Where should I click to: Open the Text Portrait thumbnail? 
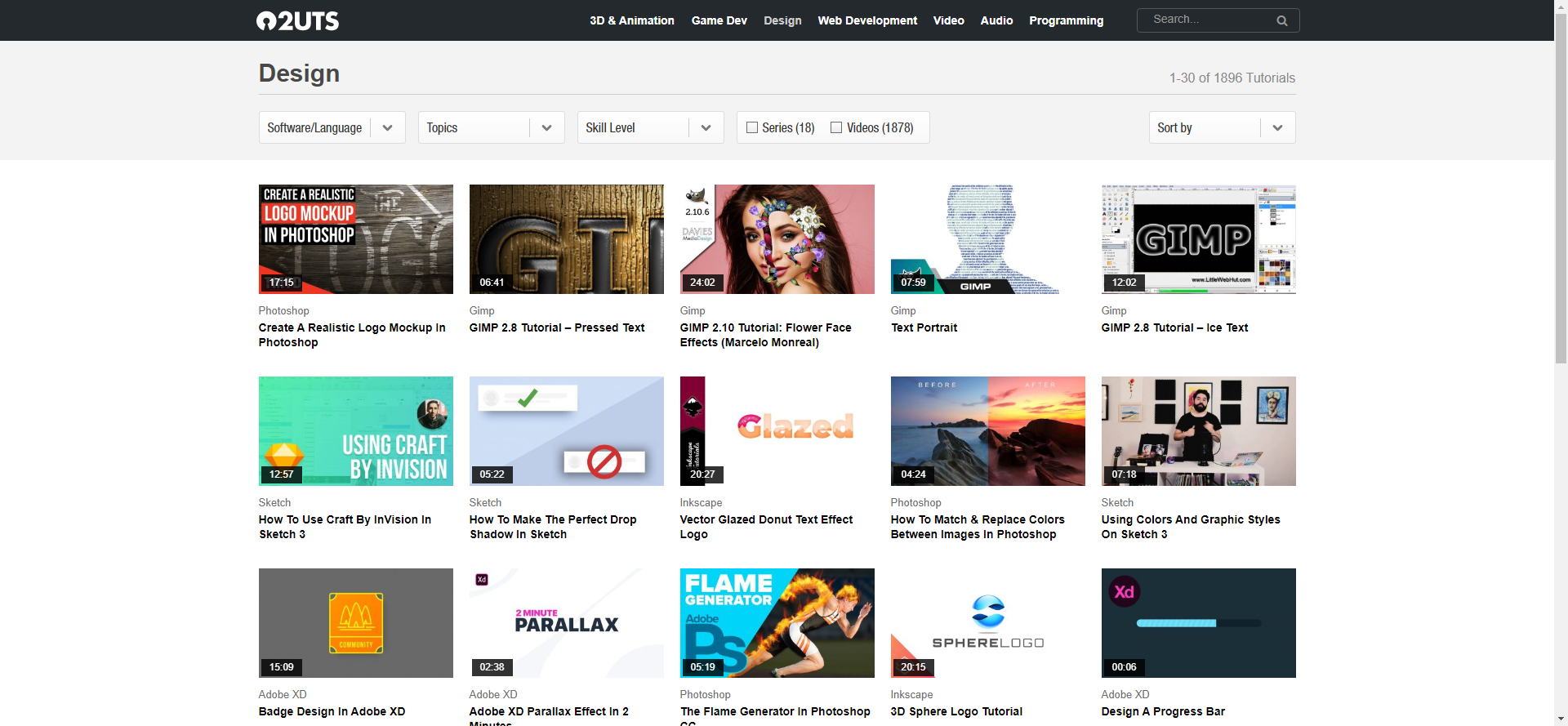pos(988,239)
